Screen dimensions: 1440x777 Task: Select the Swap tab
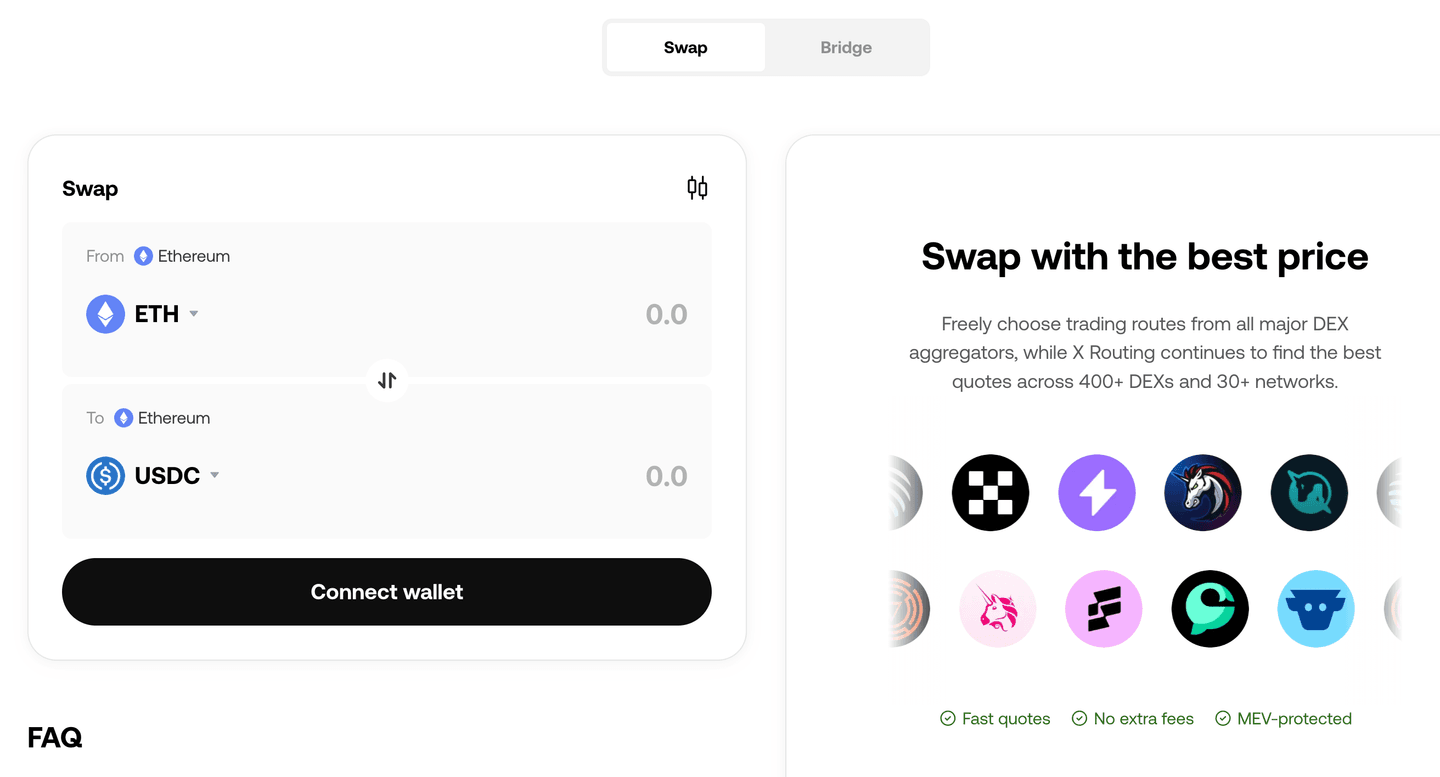(684, 47)
